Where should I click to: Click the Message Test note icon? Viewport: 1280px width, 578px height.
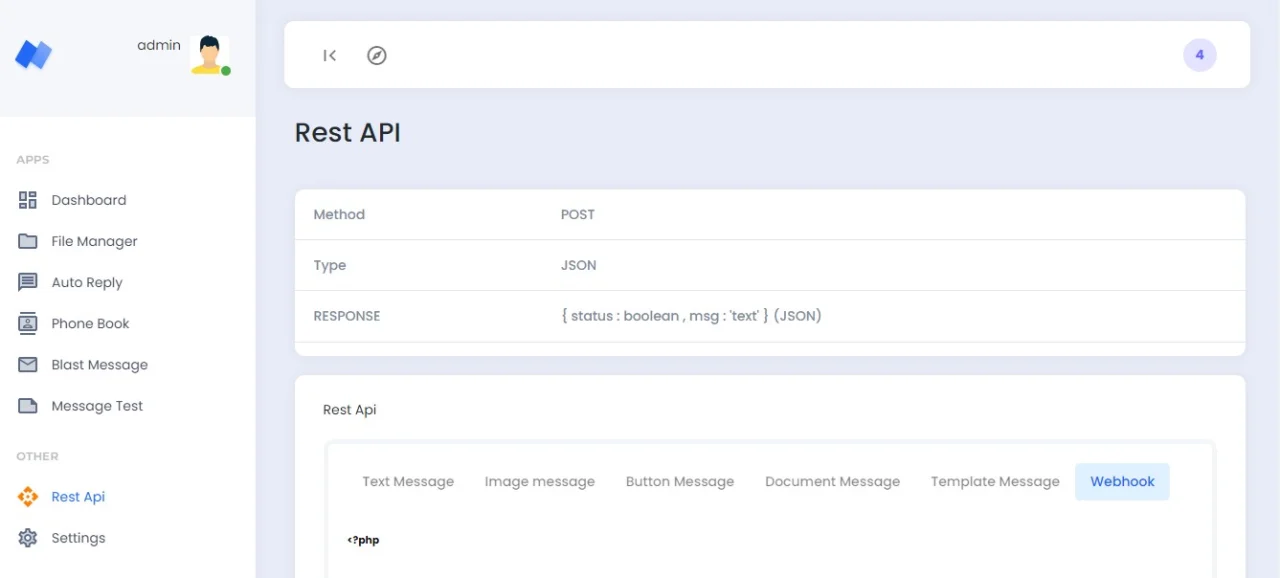(x=28, y=406)
